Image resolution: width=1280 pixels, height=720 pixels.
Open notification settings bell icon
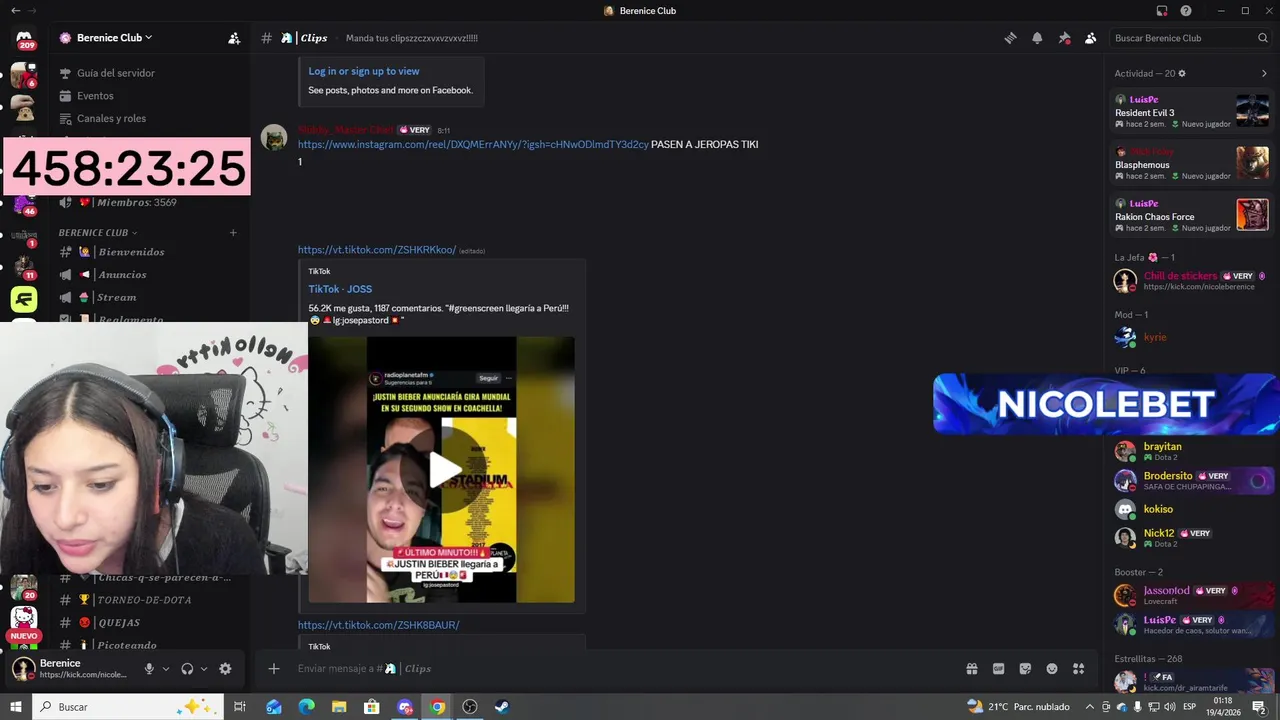click(x=1037, y=38)
